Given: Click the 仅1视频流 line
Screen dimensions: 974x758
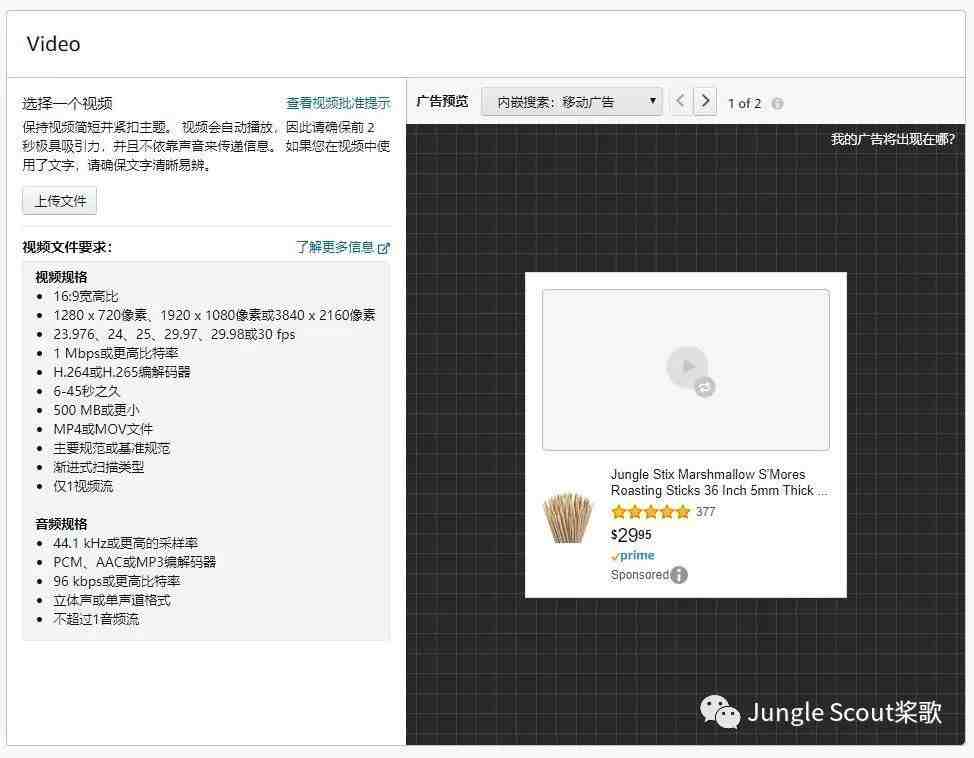Looking at the screenshot, I should click(x=83, y=486).
